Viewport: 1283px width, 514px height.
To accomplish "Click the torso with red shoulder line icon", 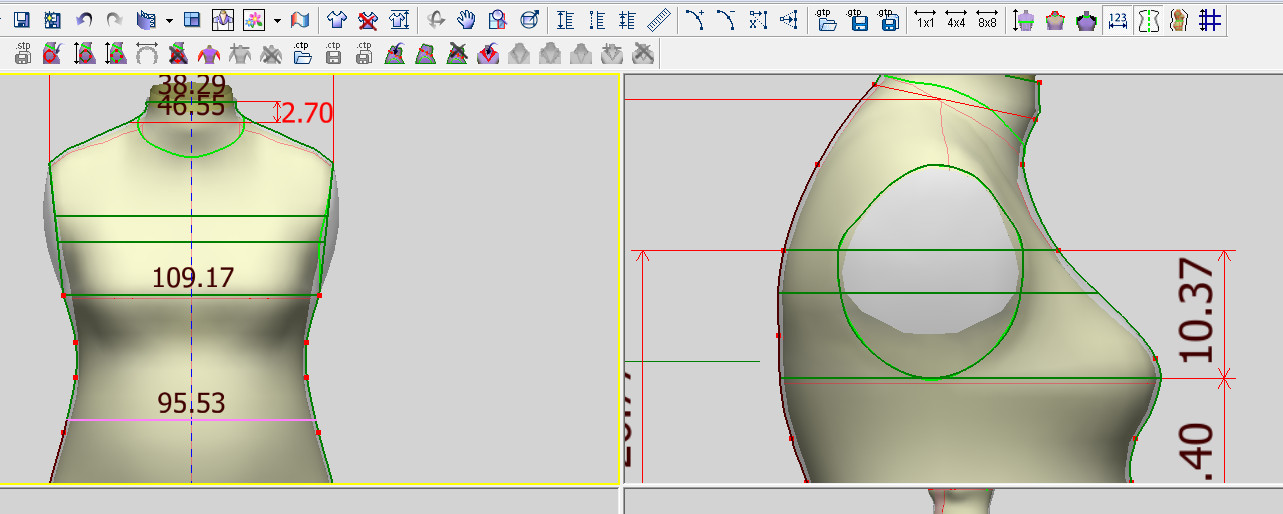I will click(1054, 20).
